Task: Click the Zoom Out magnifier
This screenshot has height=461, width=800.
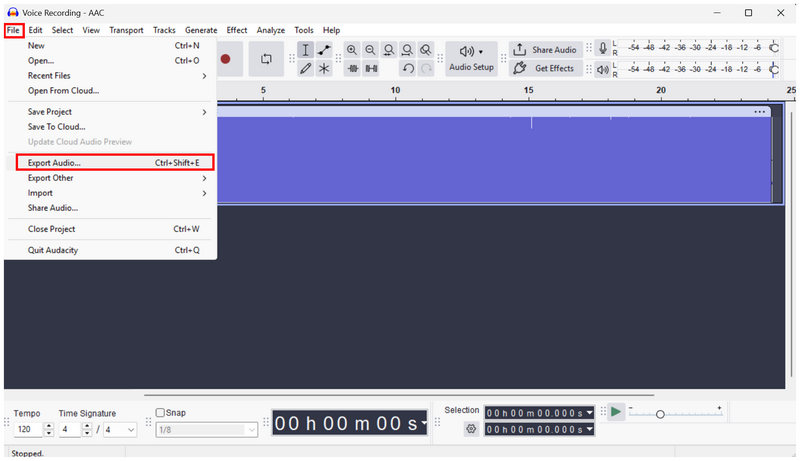Action: tap(370, 50)
